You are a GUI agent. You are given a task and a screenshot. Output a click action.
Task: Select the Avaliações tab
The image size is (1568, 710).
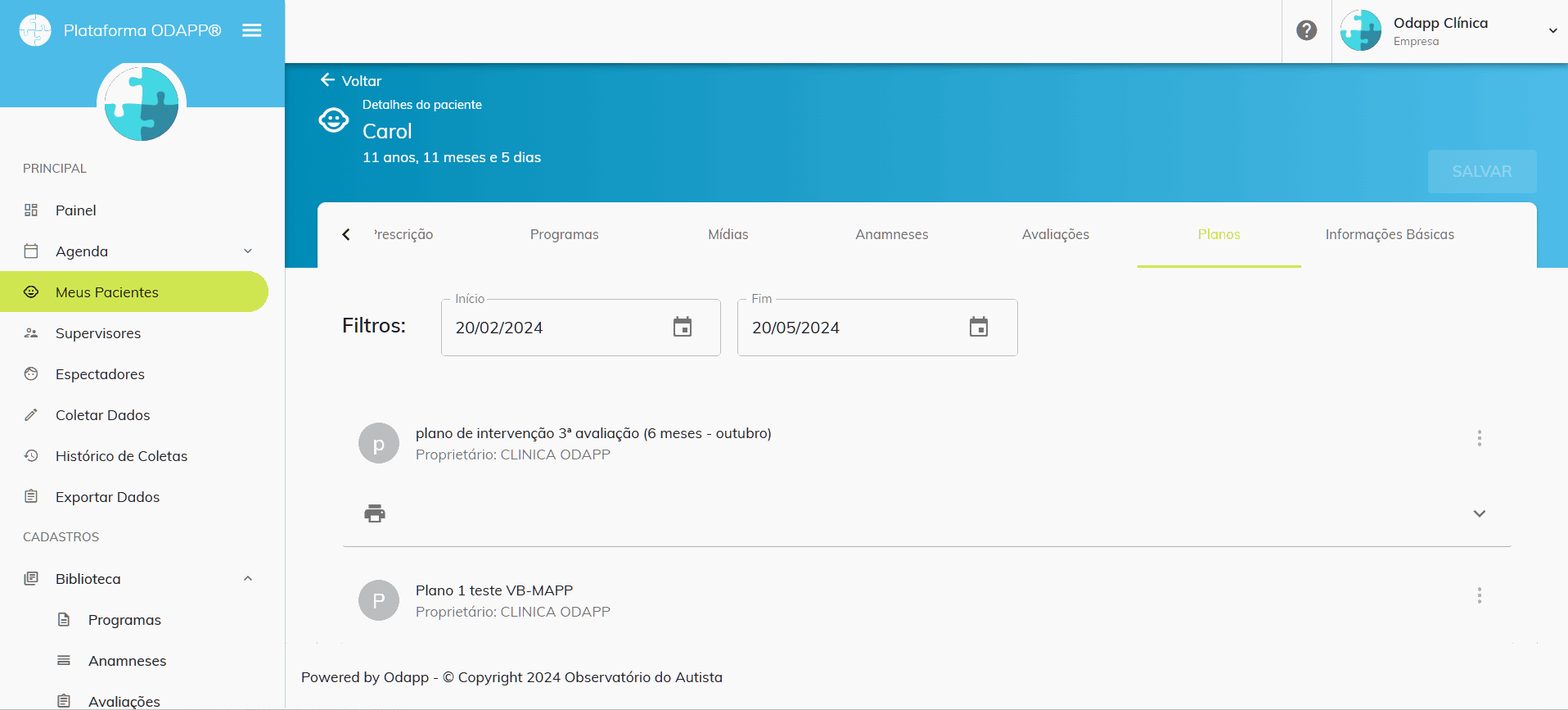click(x=1056, y=234)
